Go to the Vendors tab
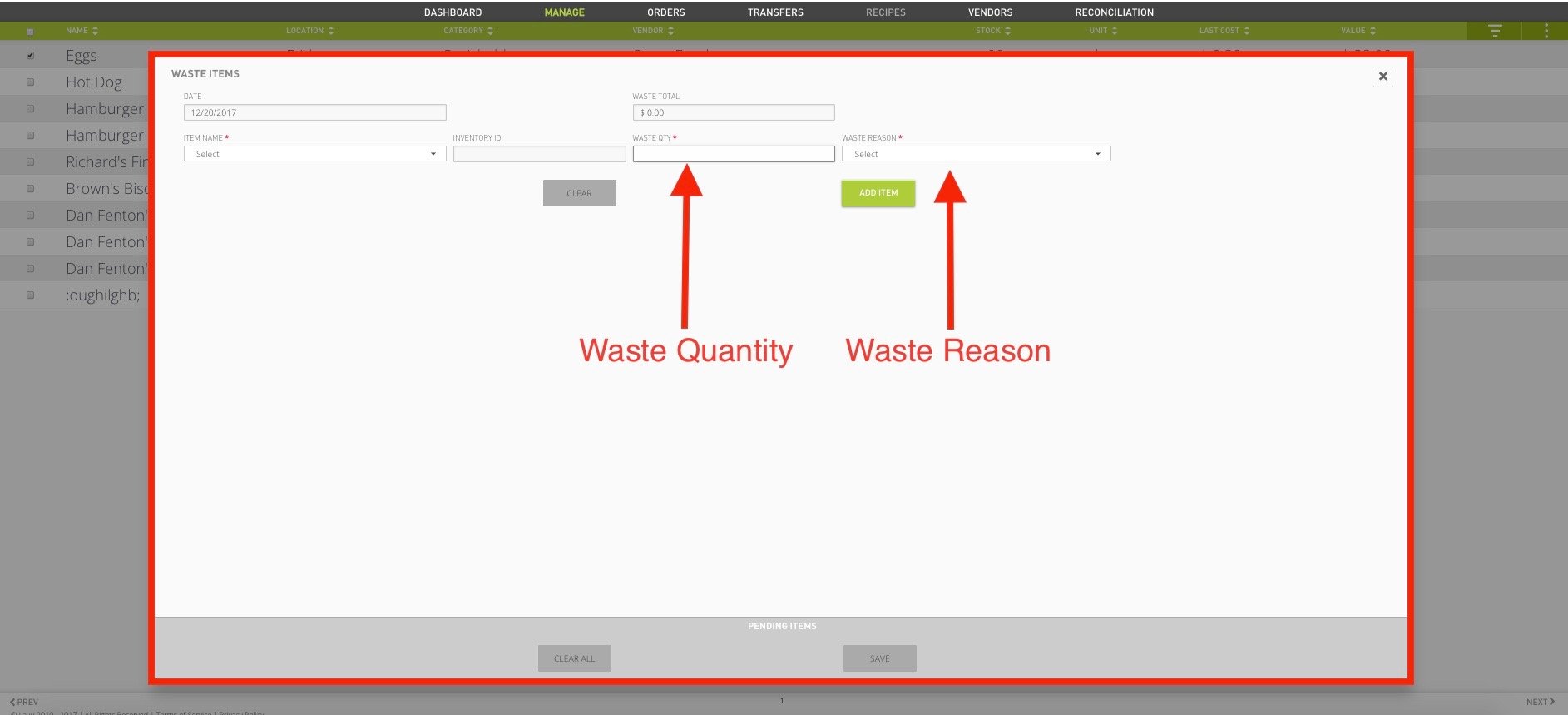The height and width of the screenshot is (715, 1568). (990, 12)
